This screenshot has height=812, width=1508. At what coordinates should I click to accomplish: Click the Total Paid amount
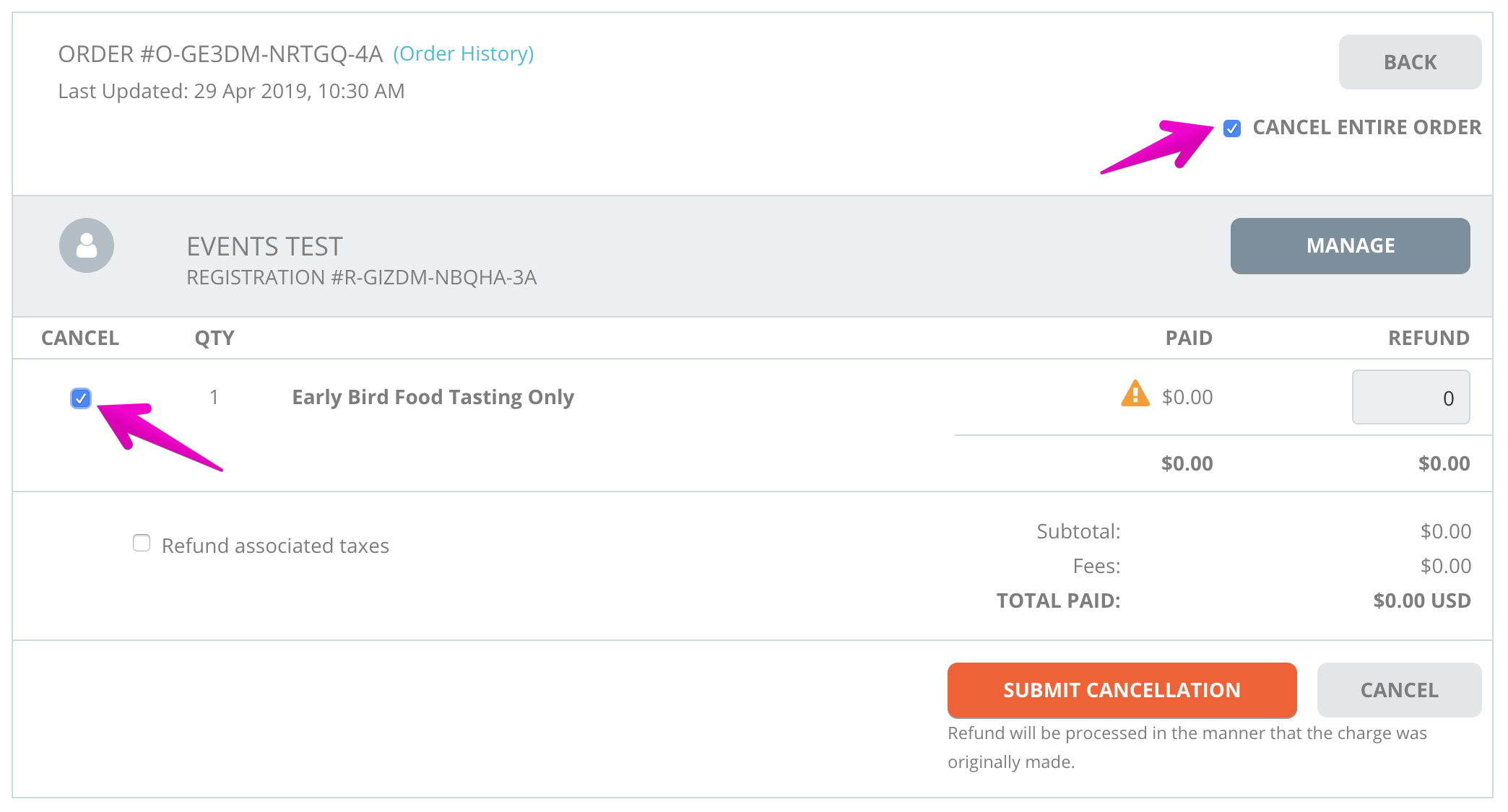(1421, 601)
